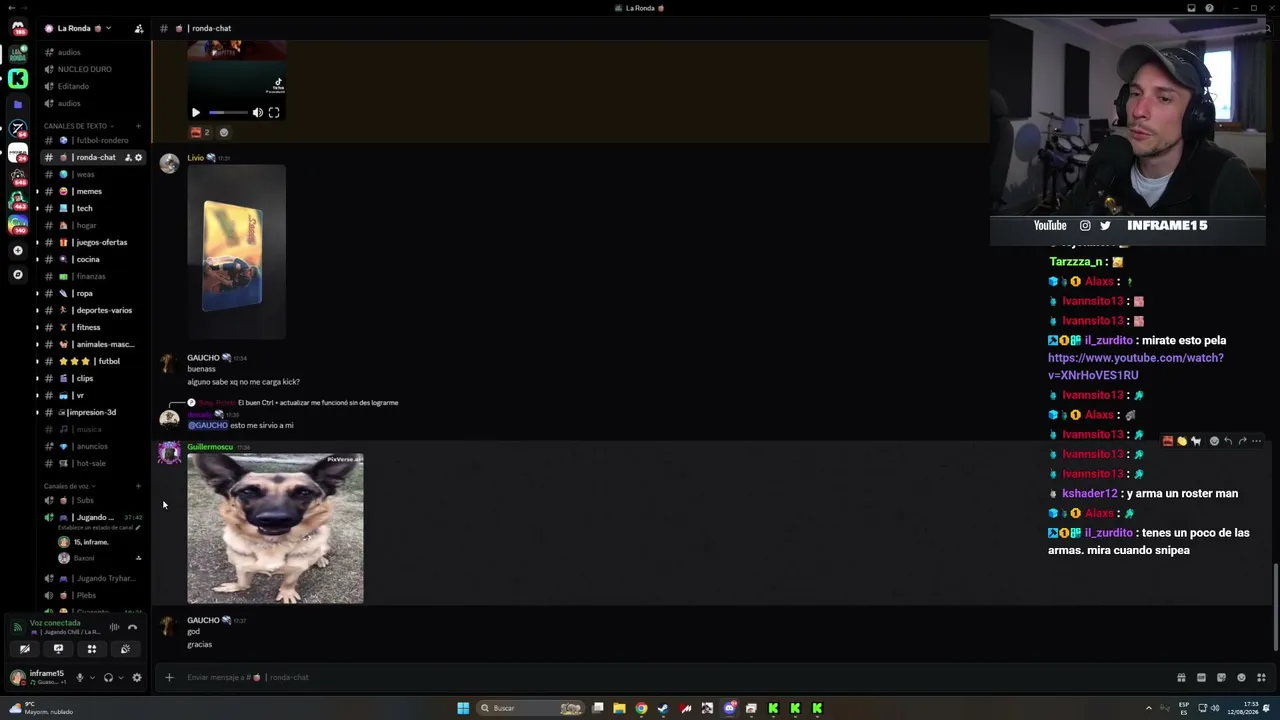
Task: Switch to the tech channel
Action: [94, 208]
